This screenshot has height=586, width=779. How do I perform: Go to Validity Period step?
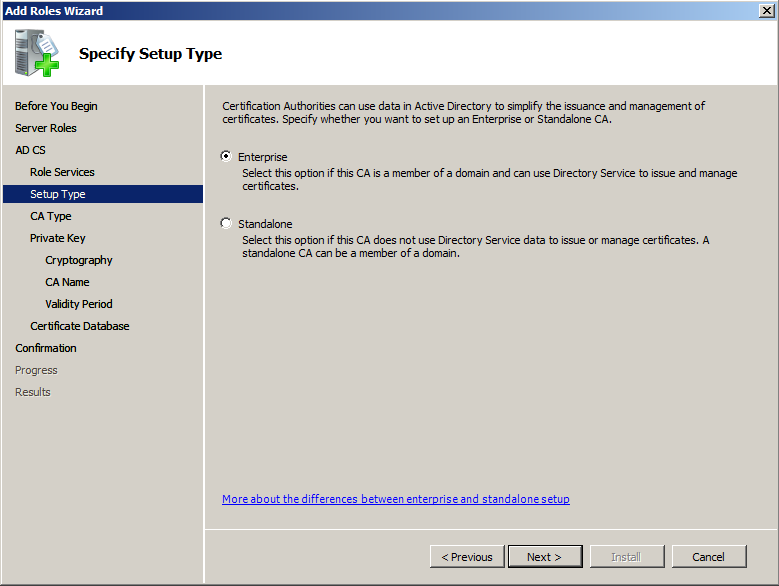click(79, 304)
